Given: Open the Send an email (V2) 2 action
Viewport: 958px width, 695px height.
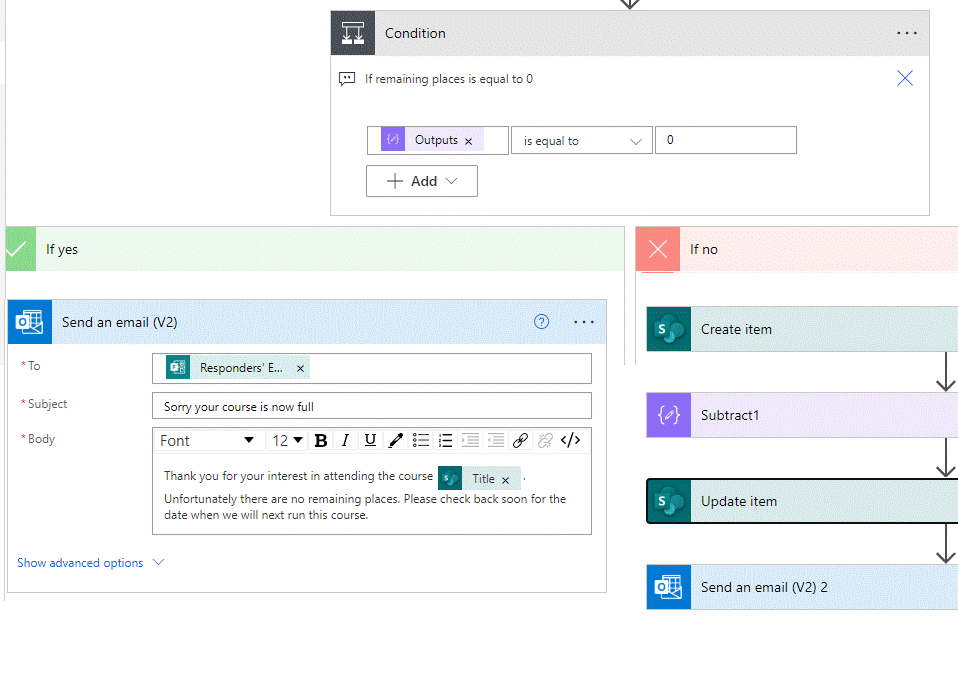Looking at the screenshot, I should coord(802,588).
